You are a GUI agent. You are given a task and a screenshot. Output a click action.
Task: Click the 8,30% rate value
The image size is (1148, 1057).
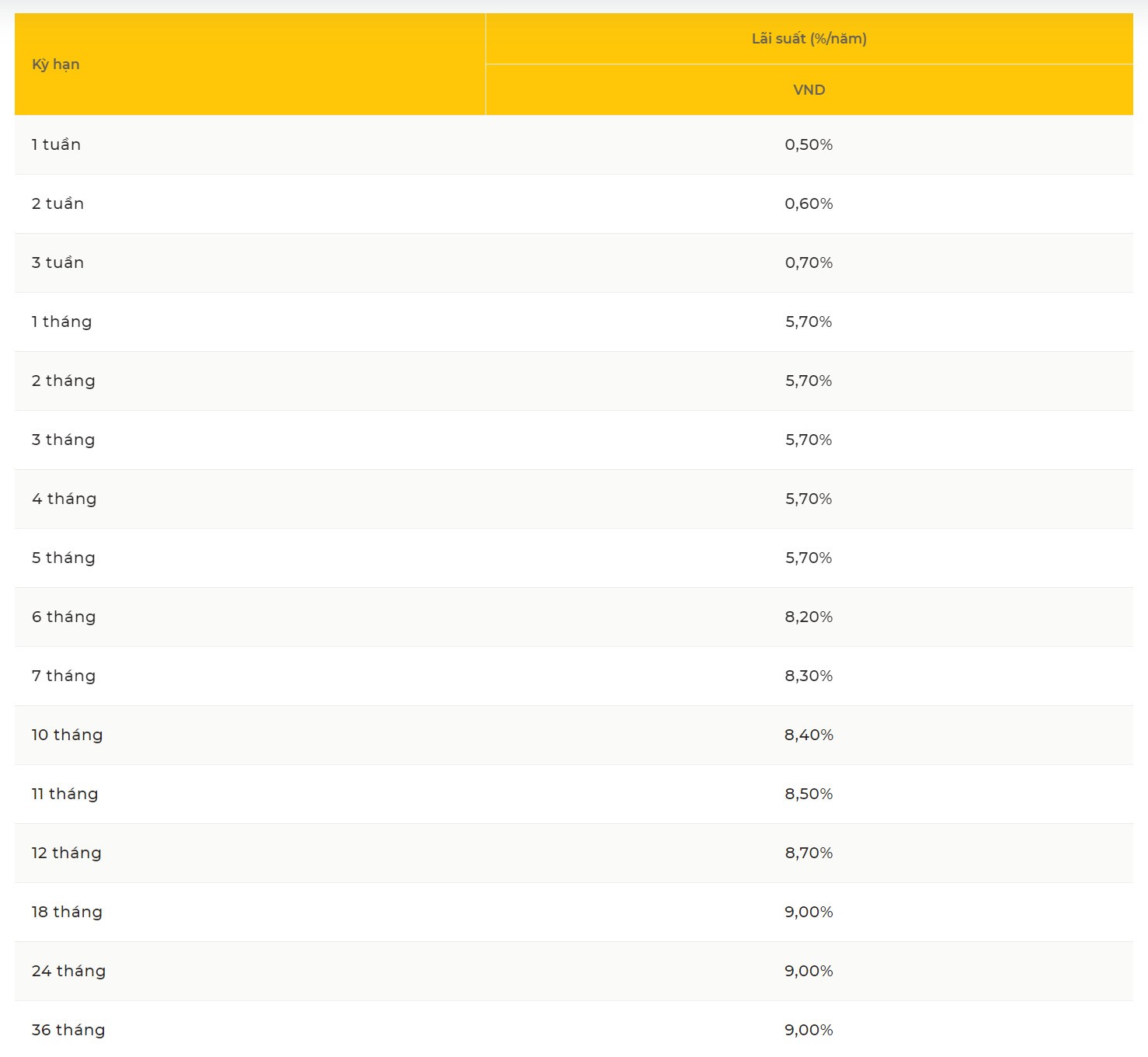(x=809, y=676)
